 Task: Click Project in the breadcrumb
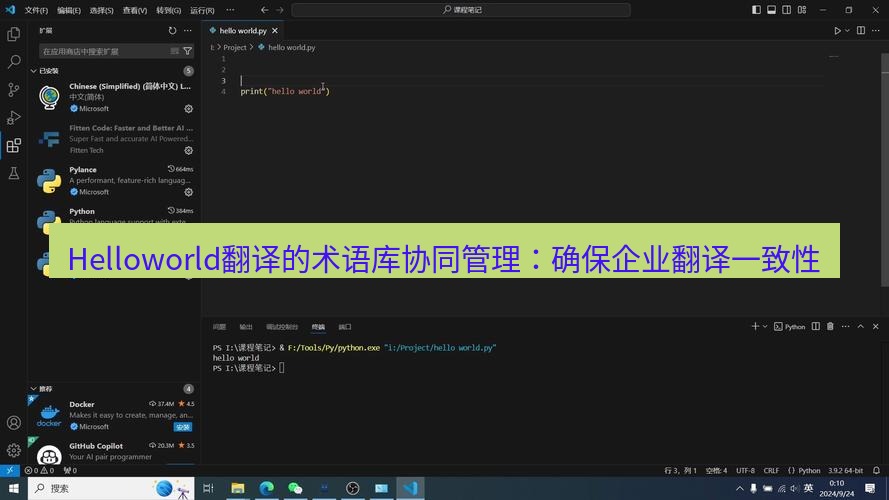(x=235, y=48)
